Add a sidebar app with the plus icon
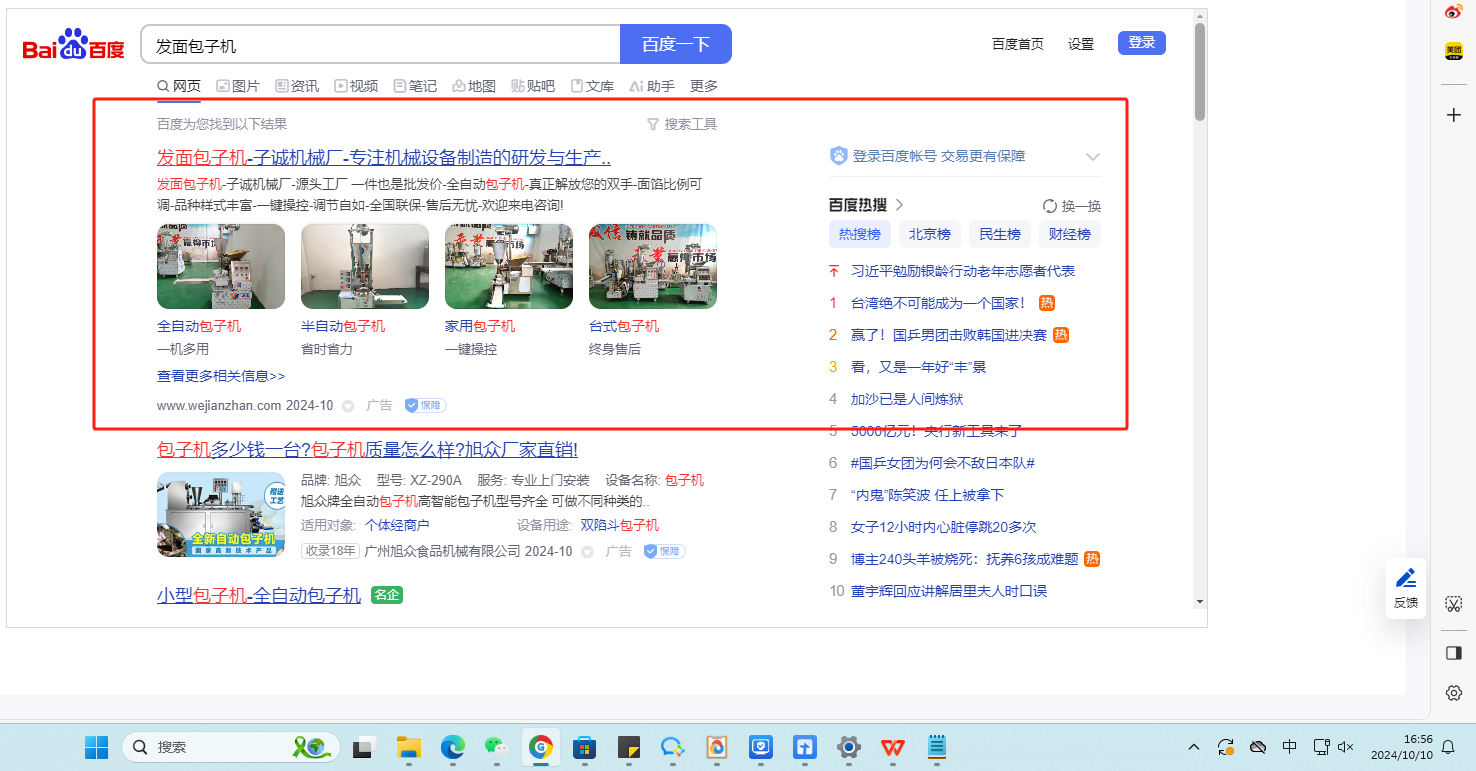The height and width of the screenshot is (771, 1476). pyautogui.click(x=1454, y=115)
